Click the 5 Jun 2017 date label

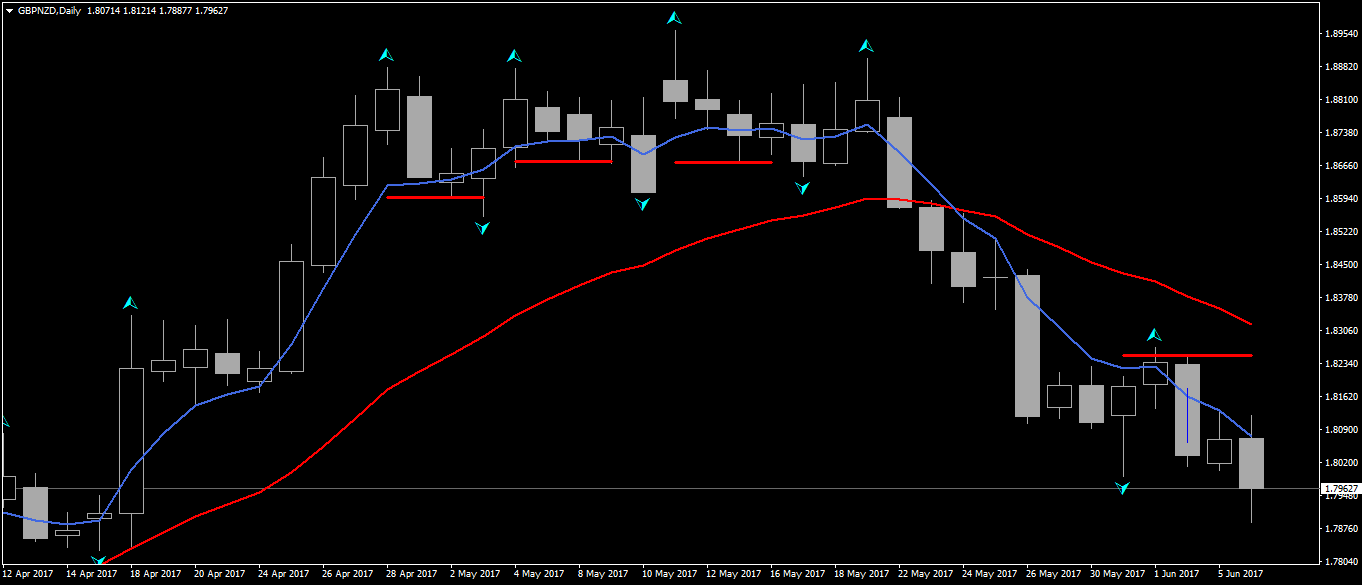[x=1241, y=574]
